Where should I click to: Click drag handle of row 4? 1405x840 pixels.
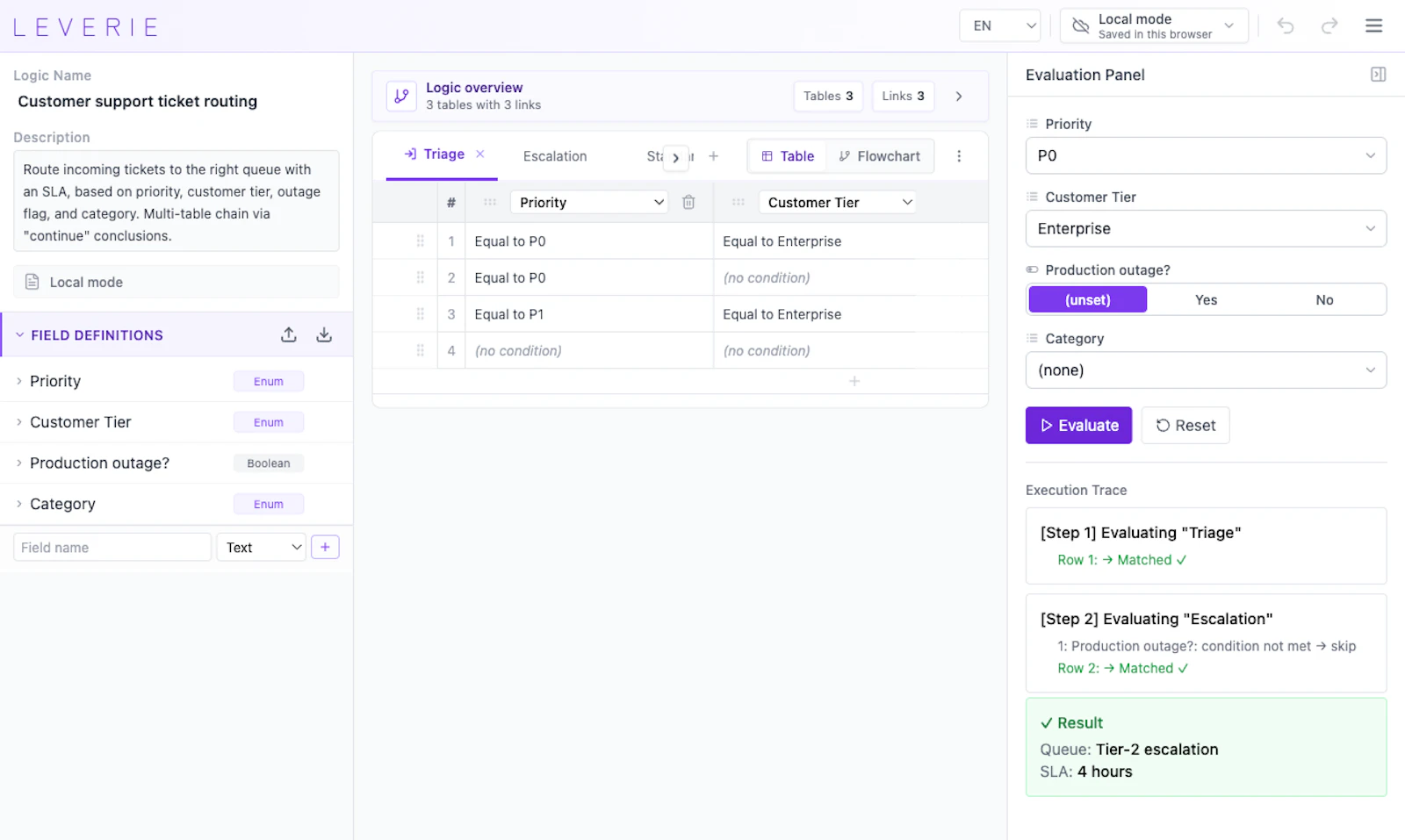(x=420, y=350)
